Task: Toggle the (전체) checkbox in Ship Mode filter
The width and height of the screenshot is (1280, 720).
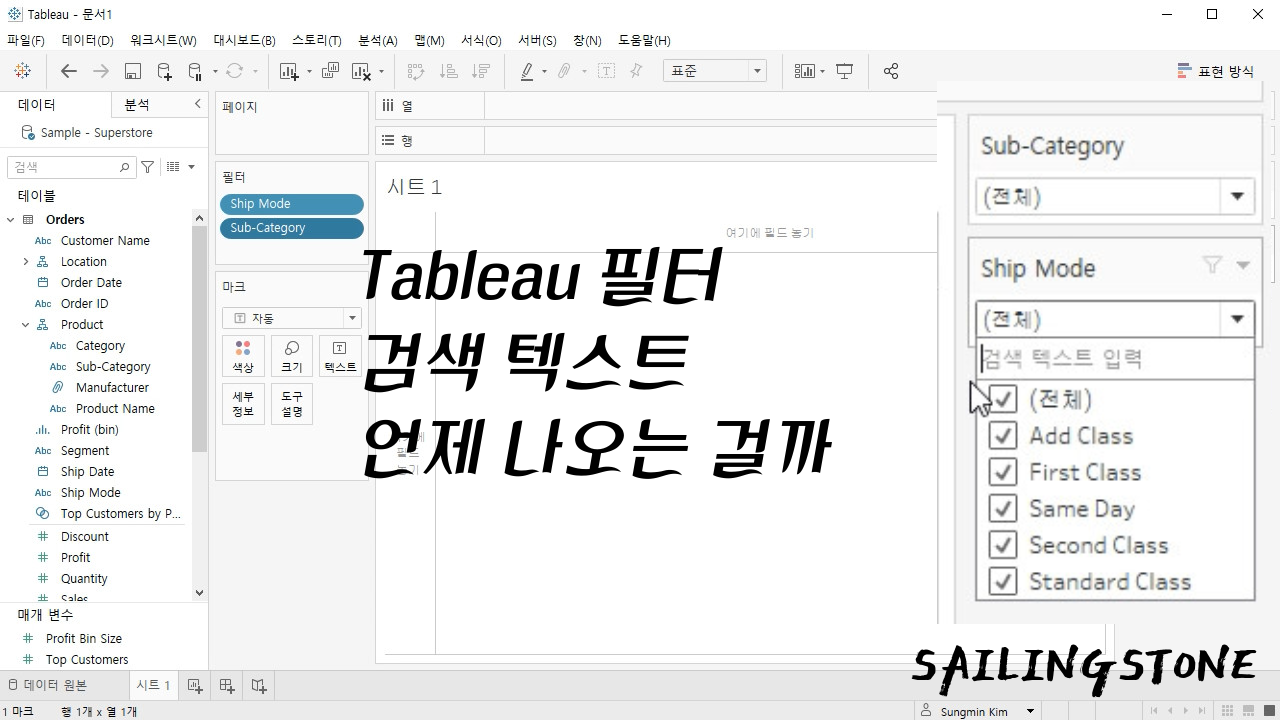Action: click(1003, 399)
